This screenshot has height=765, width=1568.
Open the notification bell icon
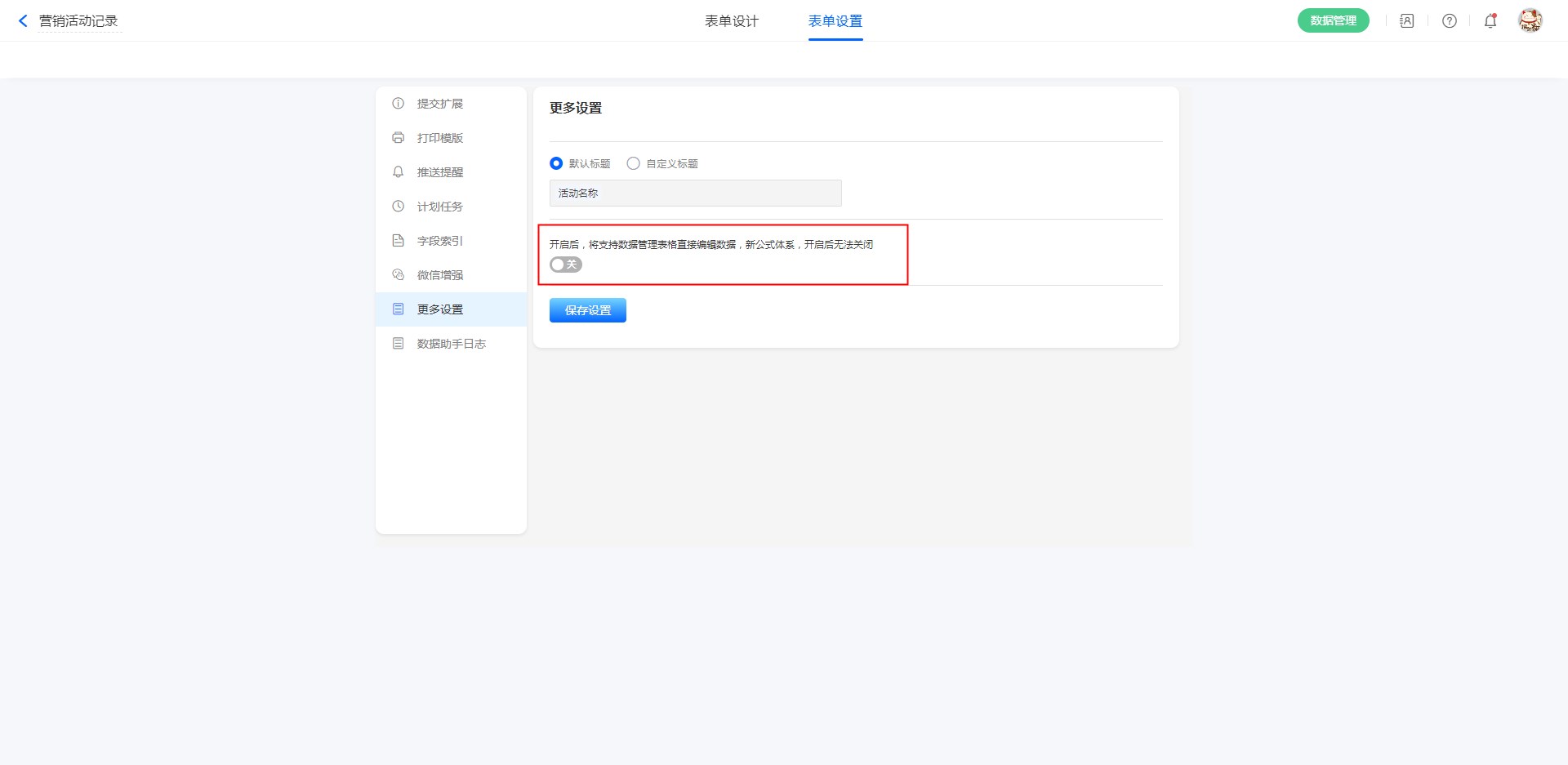1490,21
